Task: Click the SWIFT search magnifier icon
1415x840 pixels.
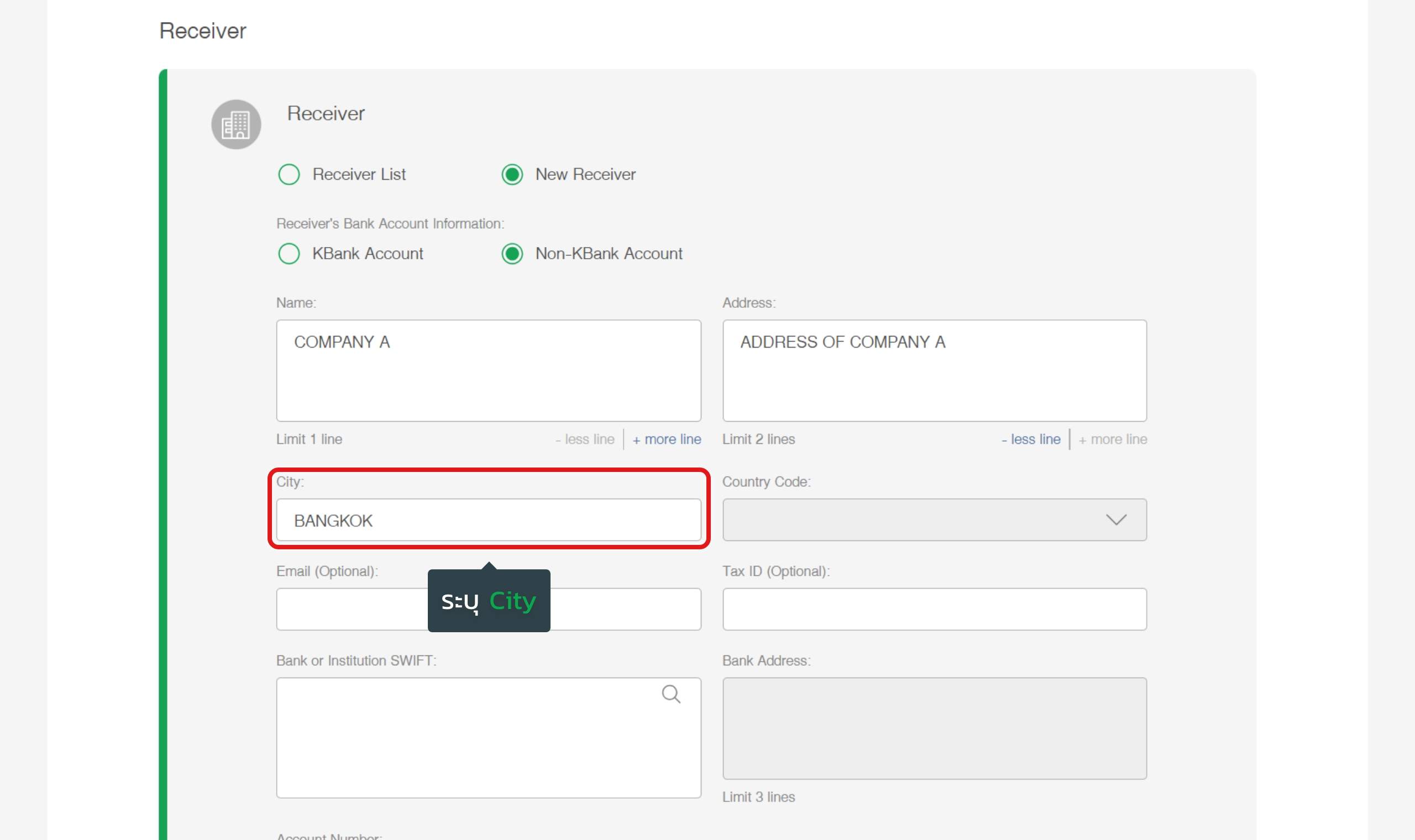Action: (670, 694)
